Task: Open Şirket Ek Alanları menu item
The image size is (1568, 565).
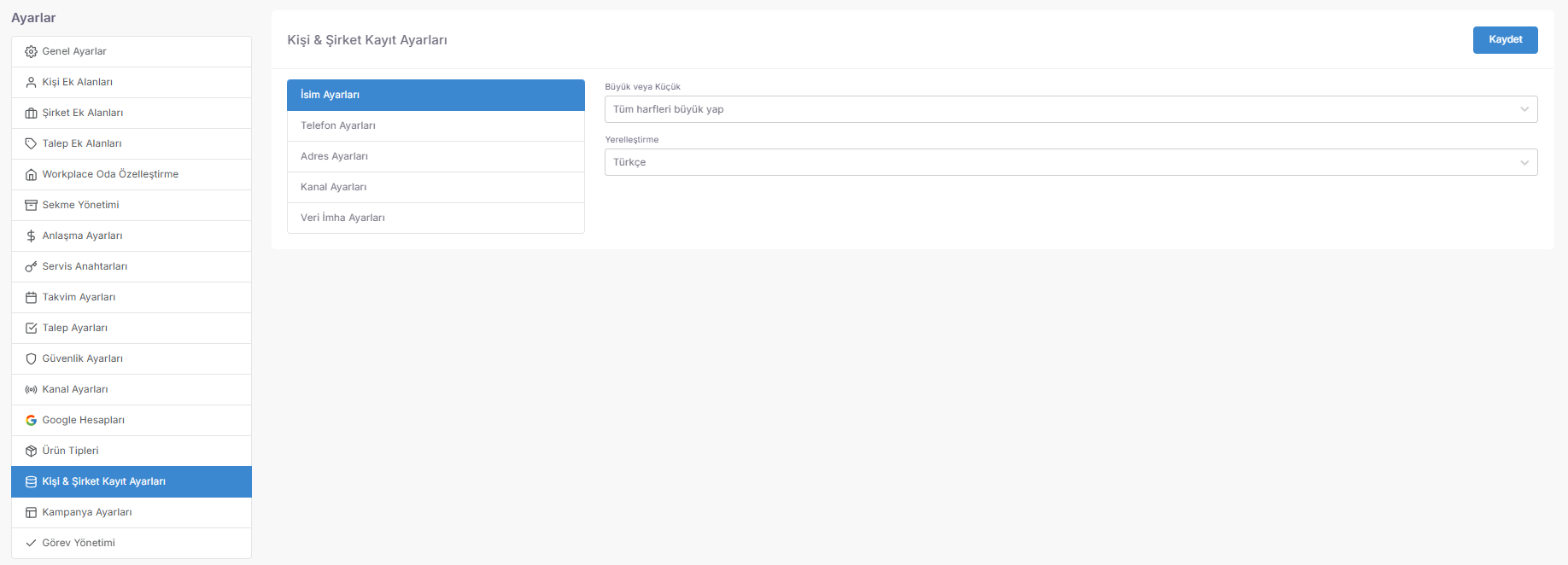Action: click(132, 113)
